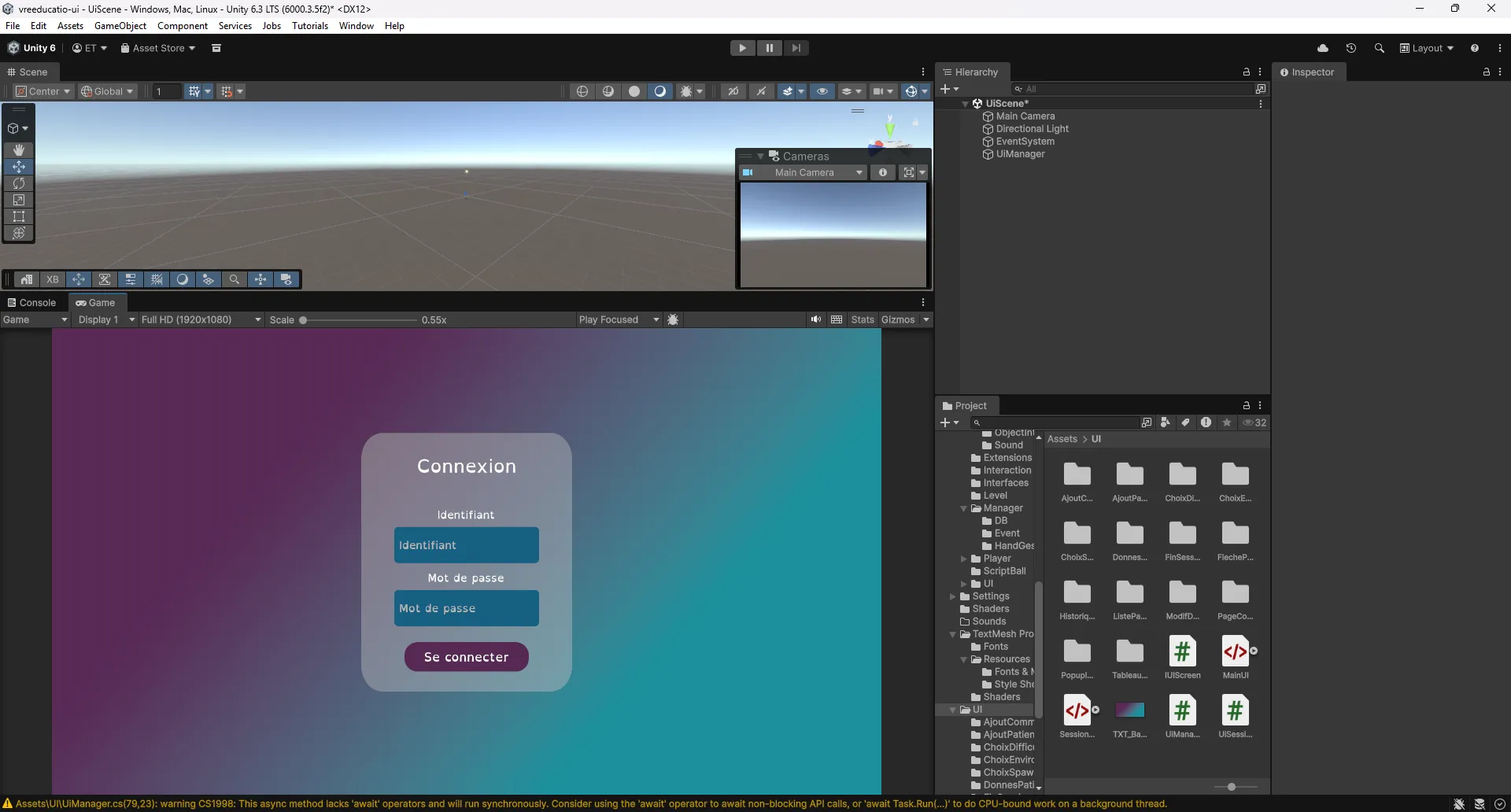Click Project create plus button

tap(950, 423)
